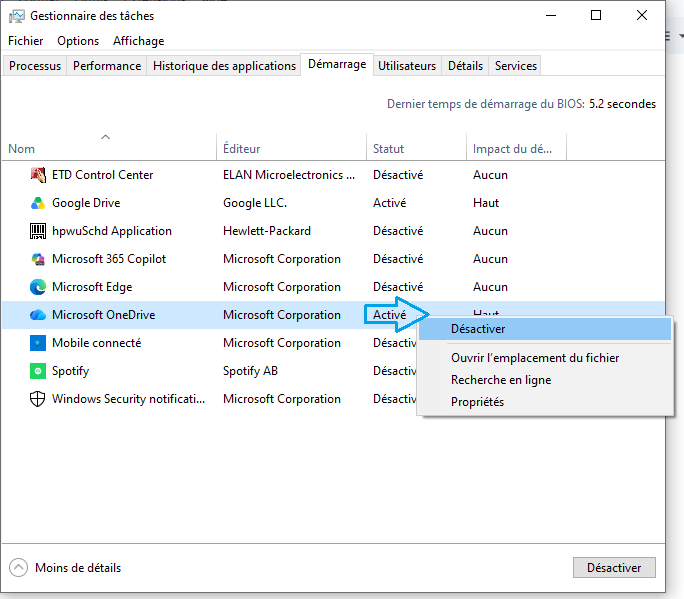
Task: Click the Mobile connecté blue icon
Action: pyautogui.click(x=38, y=343)
